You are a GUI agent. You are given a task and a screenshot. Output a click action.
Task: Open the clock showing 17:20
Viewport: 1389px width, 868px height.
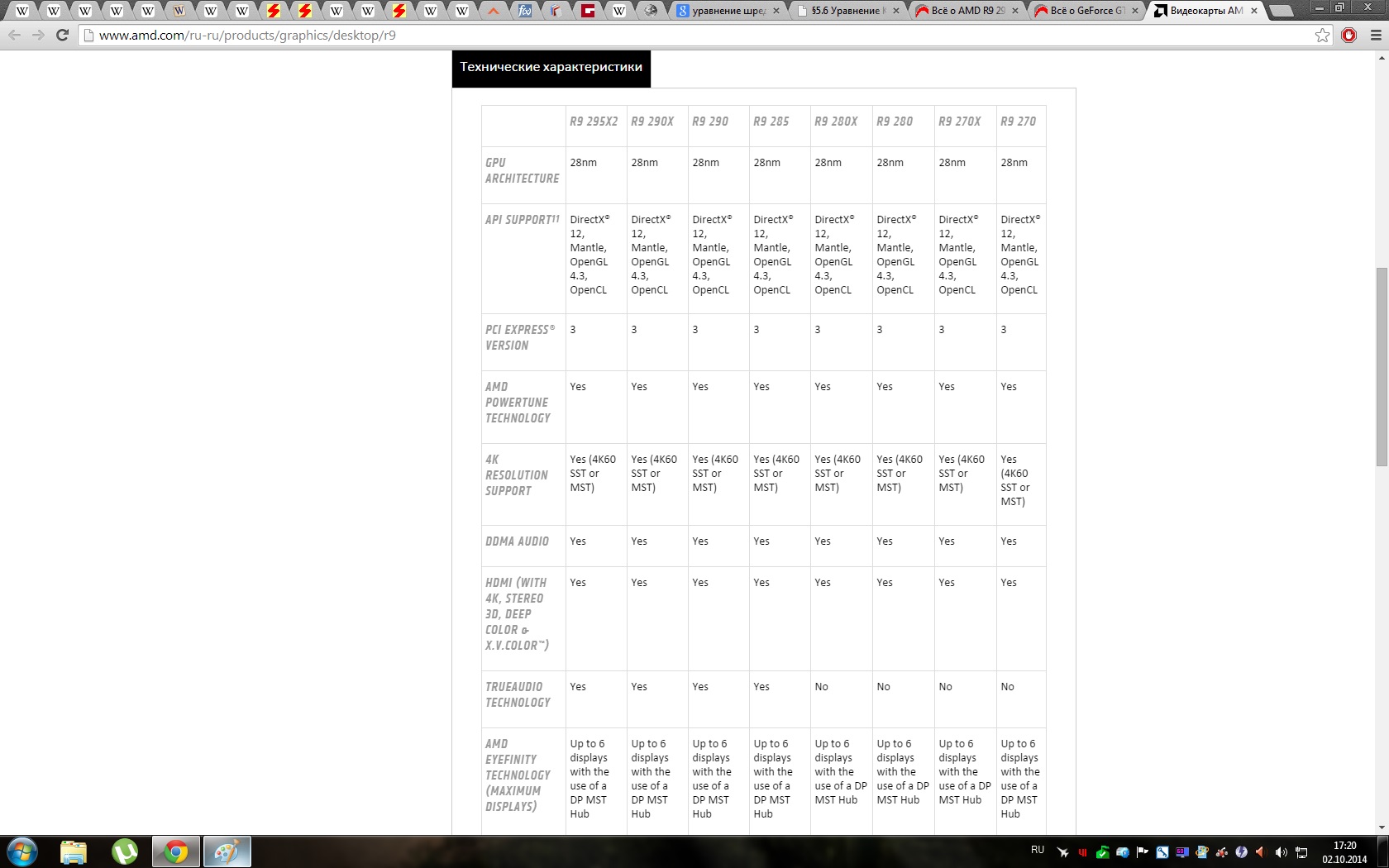click(1344, 852)
